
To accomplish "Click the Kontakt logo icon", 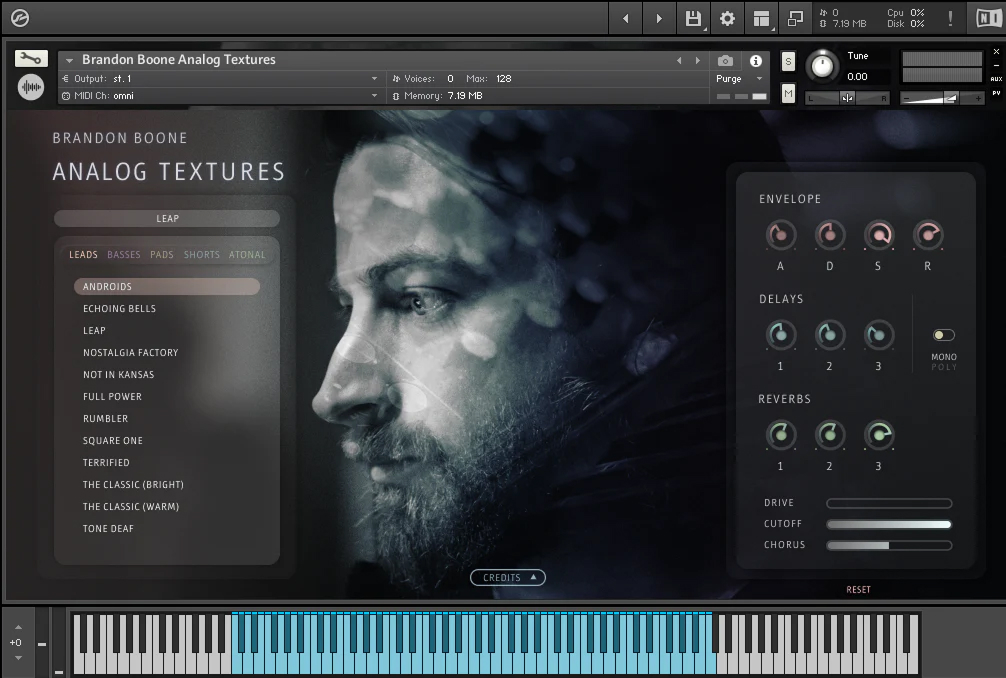I will coord(20,18).
